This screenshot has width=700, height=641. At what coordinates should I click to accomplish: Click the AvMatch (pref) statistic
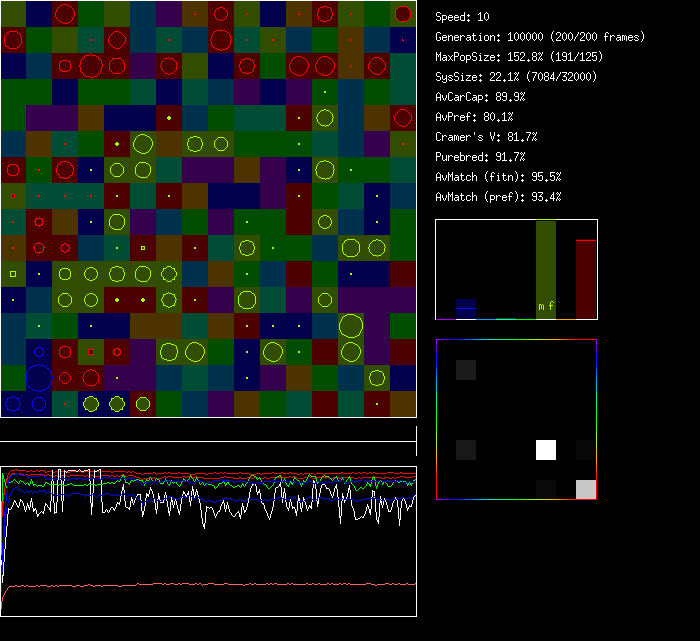[498, 197]
